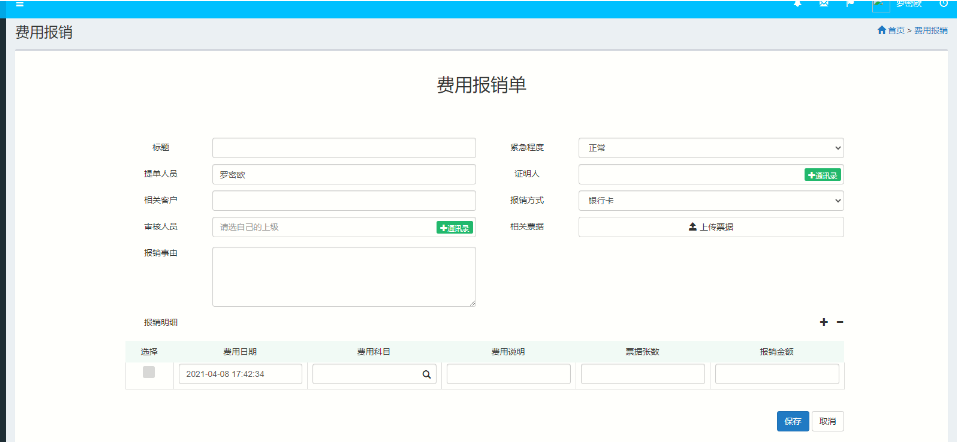The width and height of the screenshot is (957, 442).
Task: Add a row with the plus icon
Action: [824, 322]
